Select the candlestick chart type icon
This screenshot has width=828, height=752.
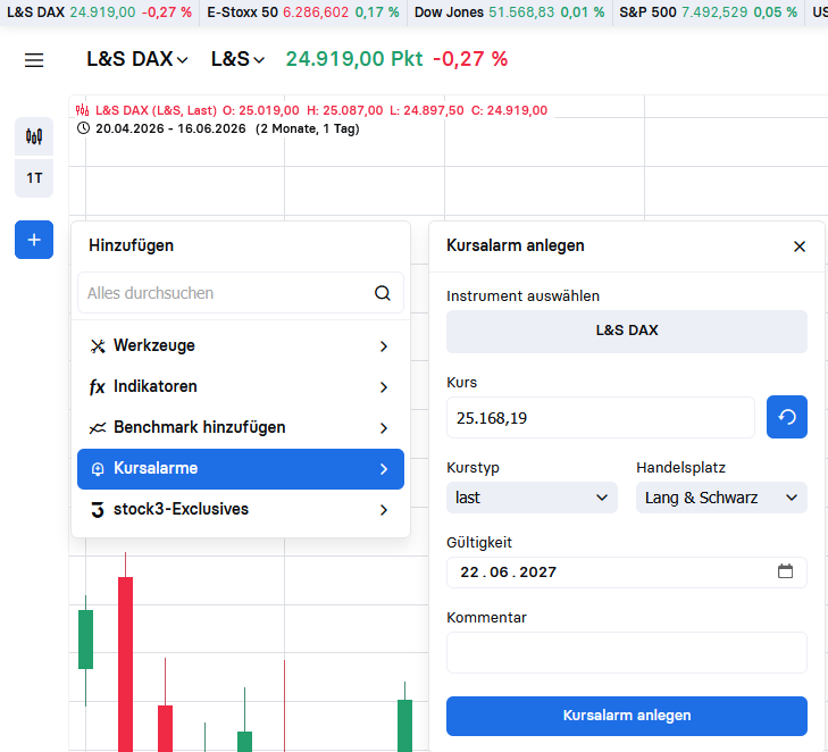(34, 137)
